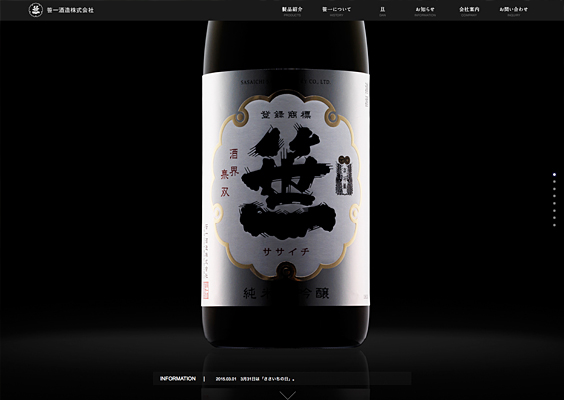Open the 会社案内 COMPANY menu

[x=469, y=11]
